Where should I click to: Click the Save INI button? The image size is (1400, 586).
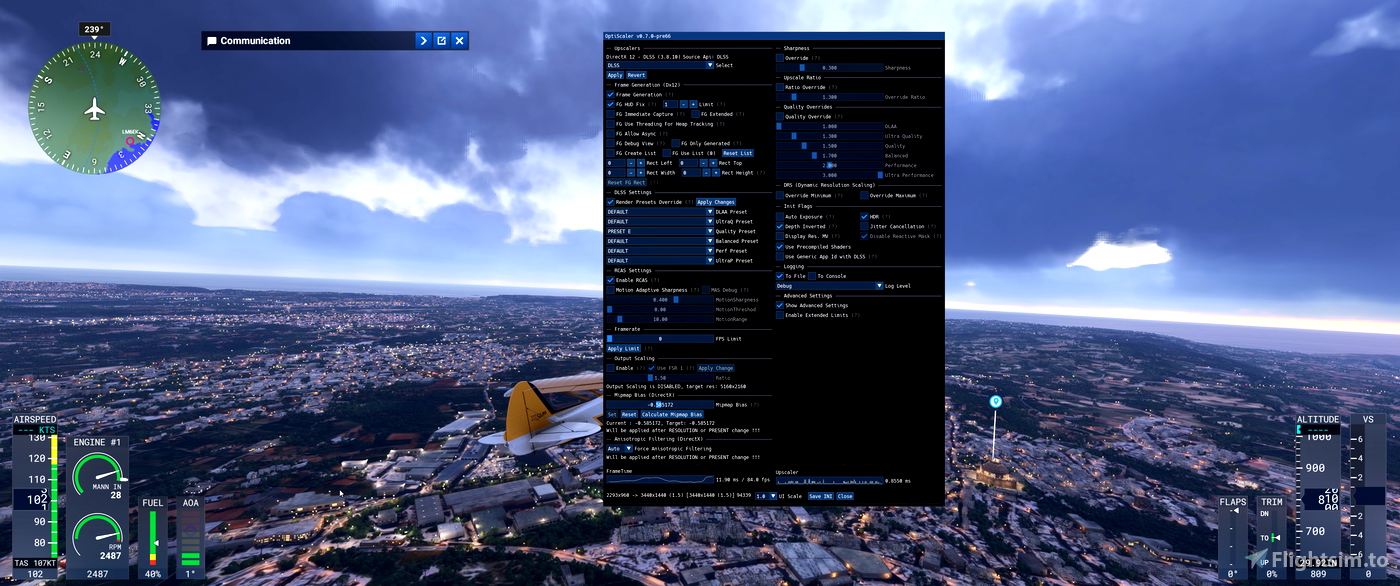(x=820, y=496)
